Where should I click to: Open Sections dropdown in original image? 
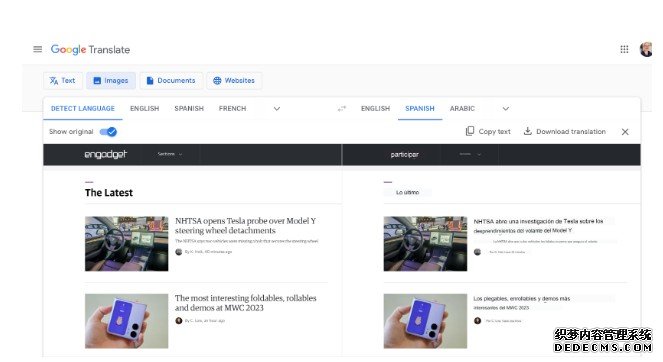tap(170, 154)
